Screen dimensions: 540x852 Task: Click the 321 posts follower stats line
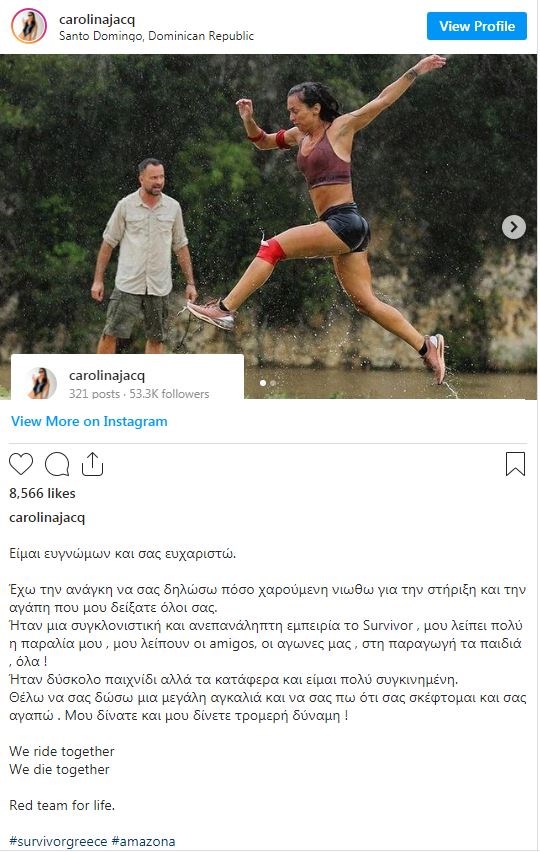[x=139, y=393]
